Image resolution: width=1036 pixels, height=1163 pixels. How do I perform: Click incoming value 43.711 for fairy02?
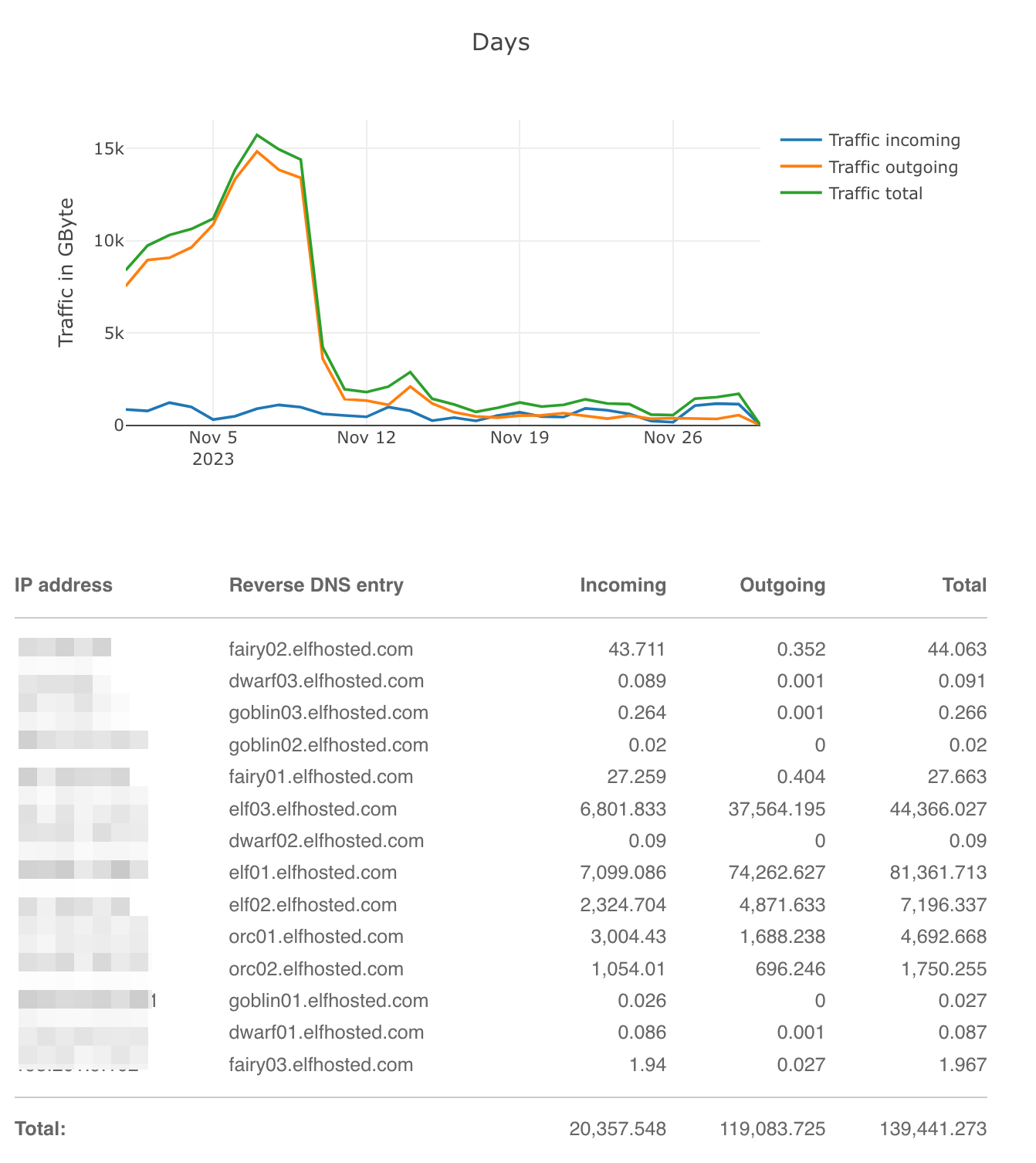coord(637,649)
